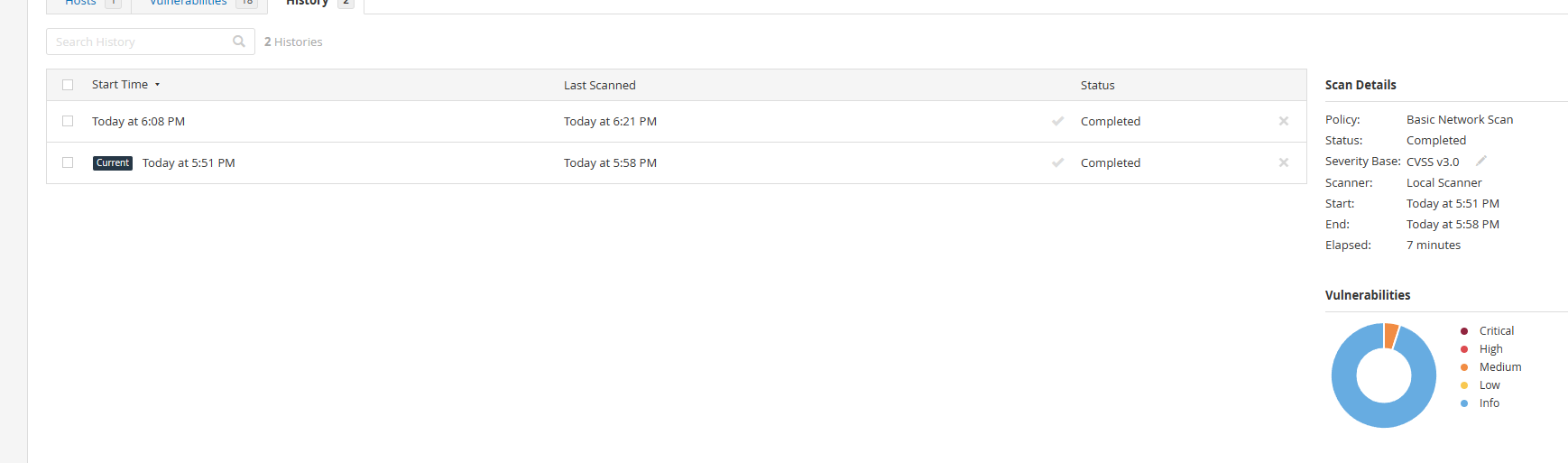Click the checkmark icon for 6:08 PM scan
This screenshot has width=1568, height=463.
coord(1058,121)
